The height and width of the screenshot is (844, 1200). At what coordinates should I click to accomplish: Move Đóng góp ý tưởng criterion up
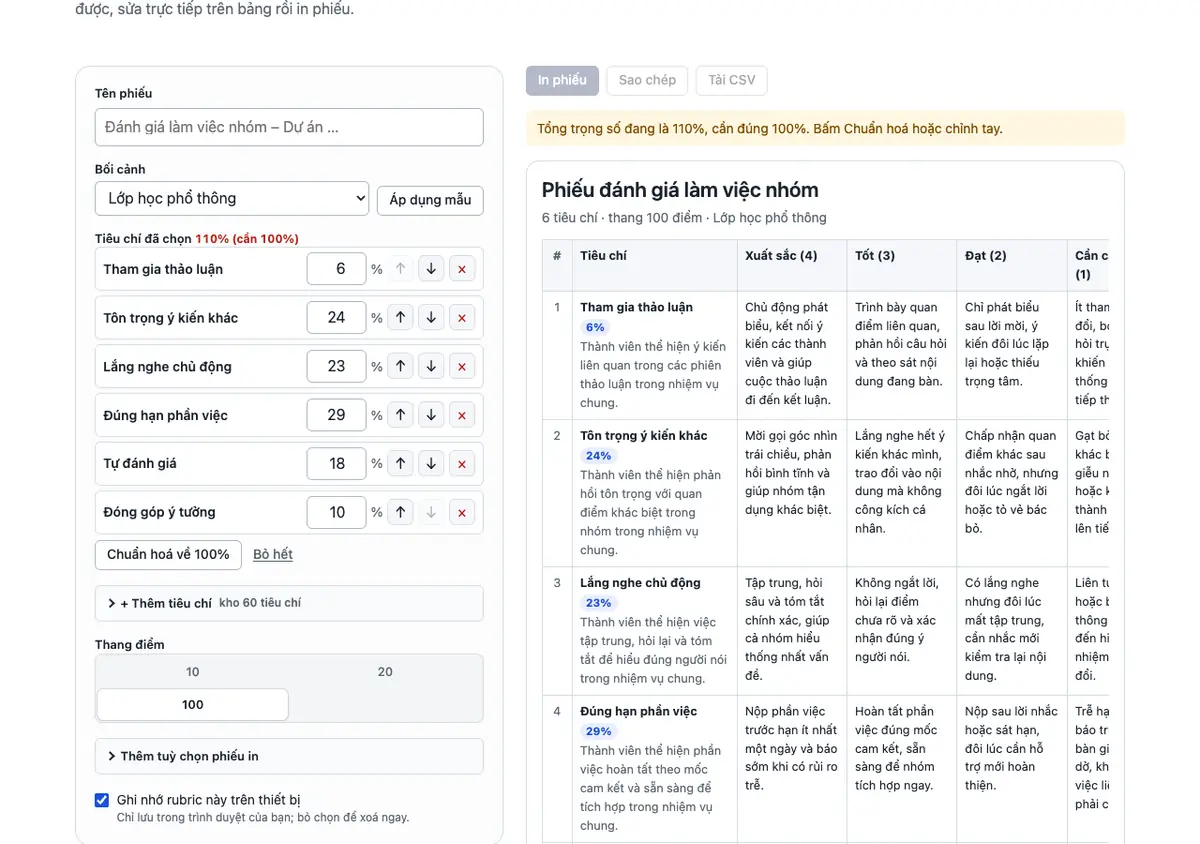(401, 512)
